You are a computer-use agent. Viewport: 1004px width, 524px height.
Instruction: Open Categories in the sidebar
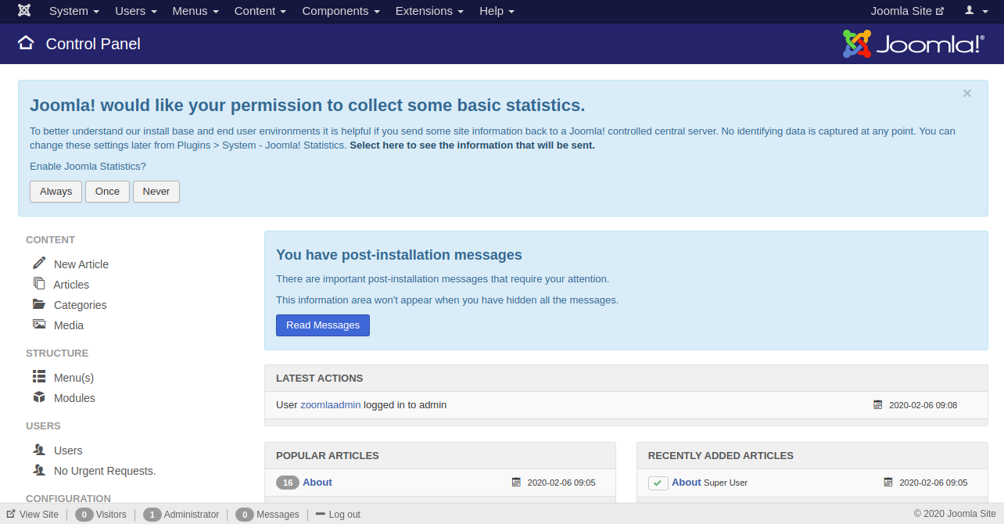(x=80, y=305)
